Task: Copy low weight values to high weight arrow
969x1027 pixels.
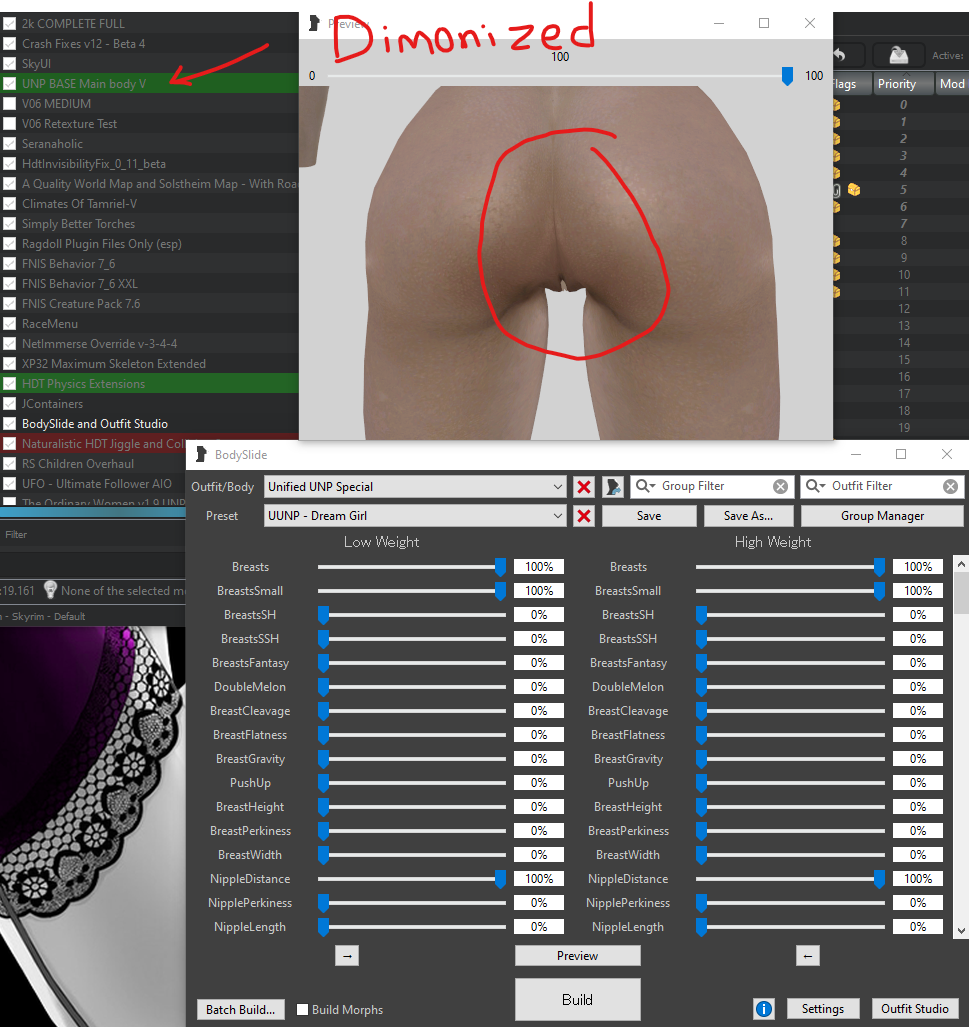Action: click(x=347, y=956)
